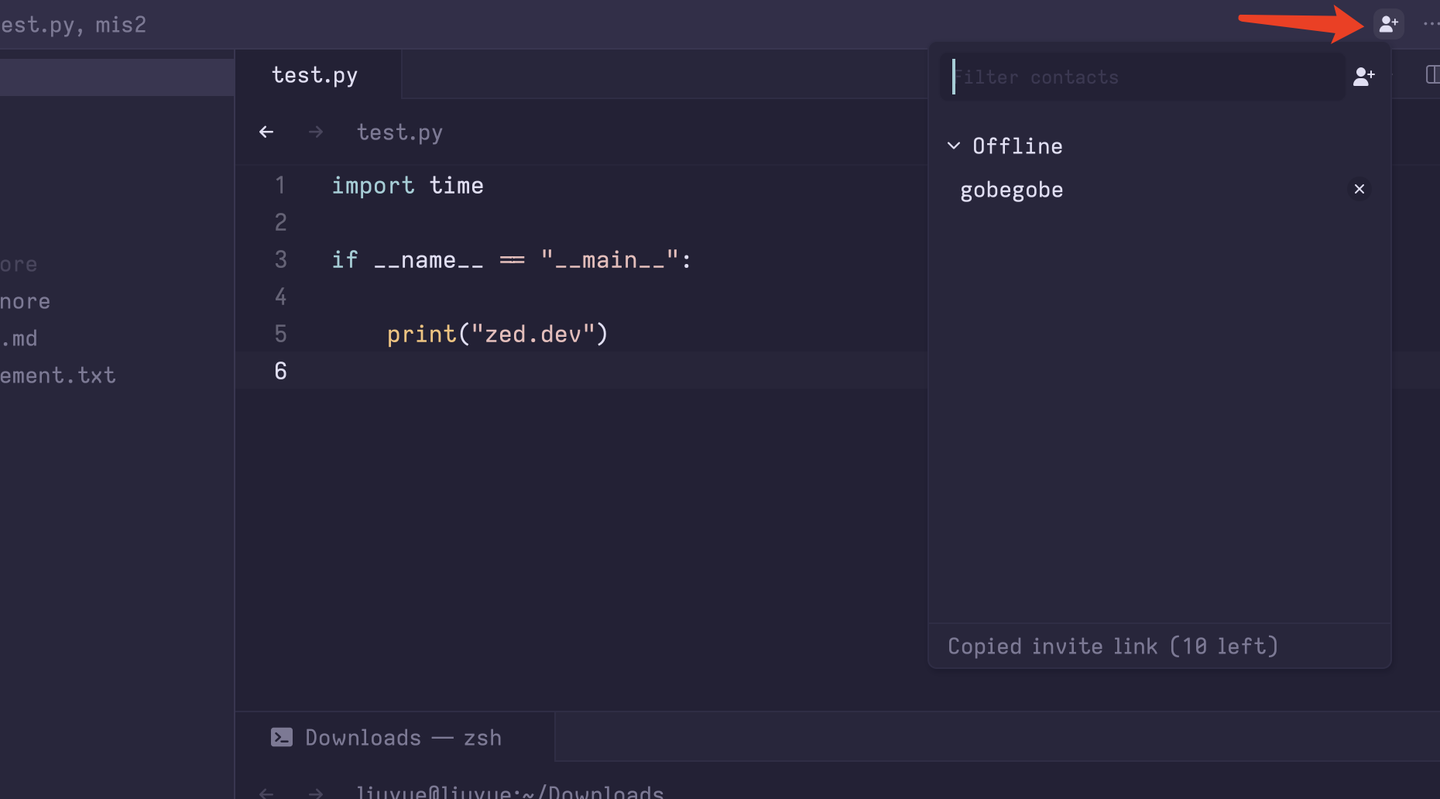Select the gobegobe contact entry

(x=1011, y=189)
